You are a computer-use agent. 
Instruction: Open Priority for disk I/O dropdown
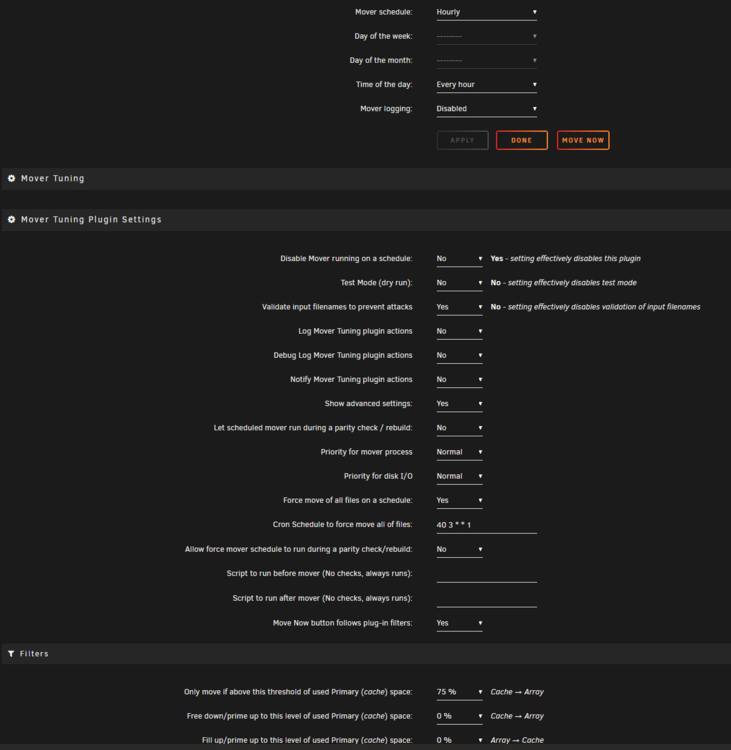pos(459,476)
